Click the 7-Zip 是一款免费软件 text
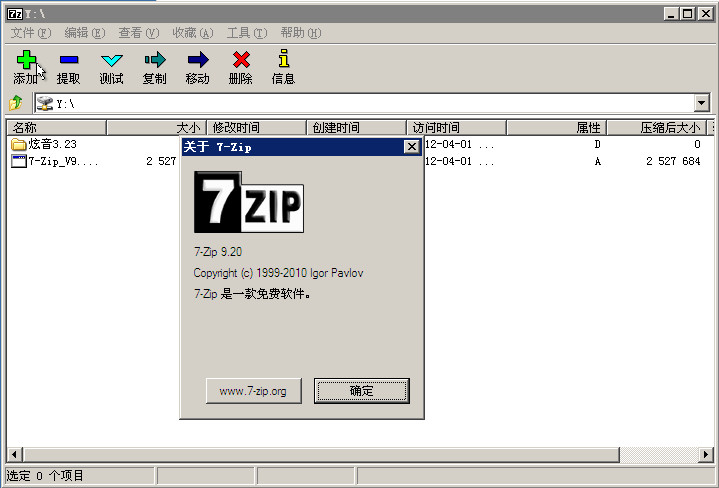Screen dimensions: 719x488 [x=252, y=294]
